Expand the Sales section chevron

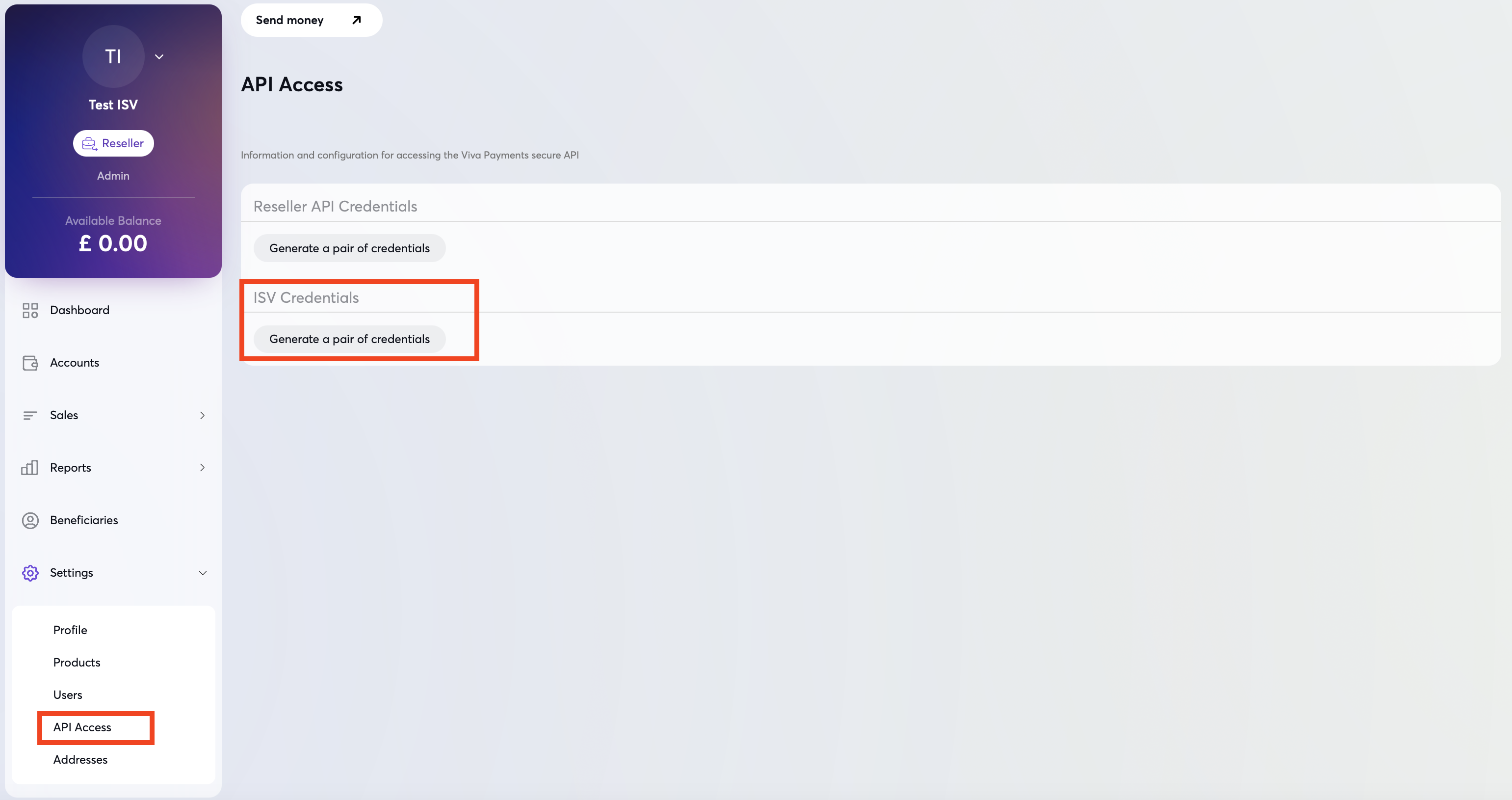[x=203, y=415]
